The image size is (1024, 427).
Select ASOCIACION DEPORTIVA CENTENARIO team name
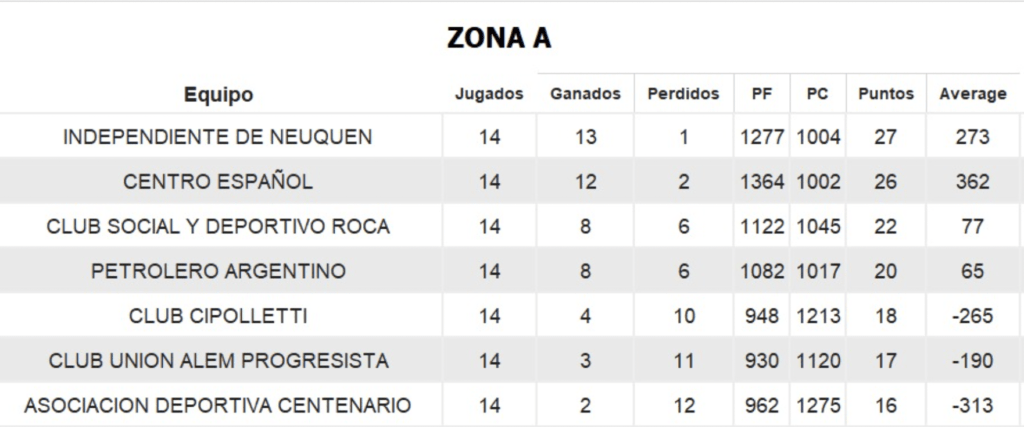(218, 405)
